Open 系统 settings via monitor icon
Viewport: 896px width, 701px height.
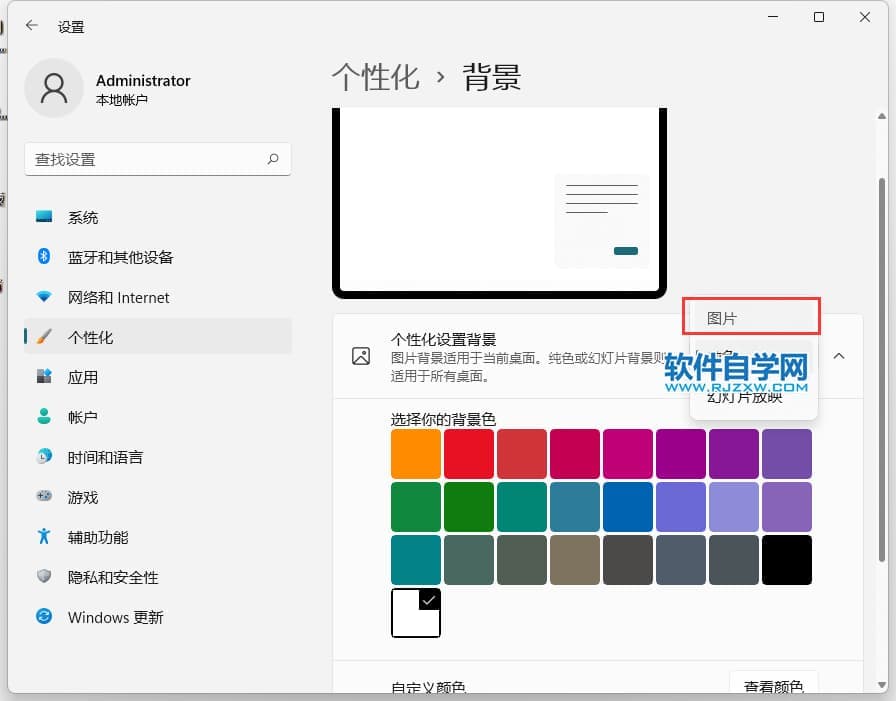click(x=44, y=217)
